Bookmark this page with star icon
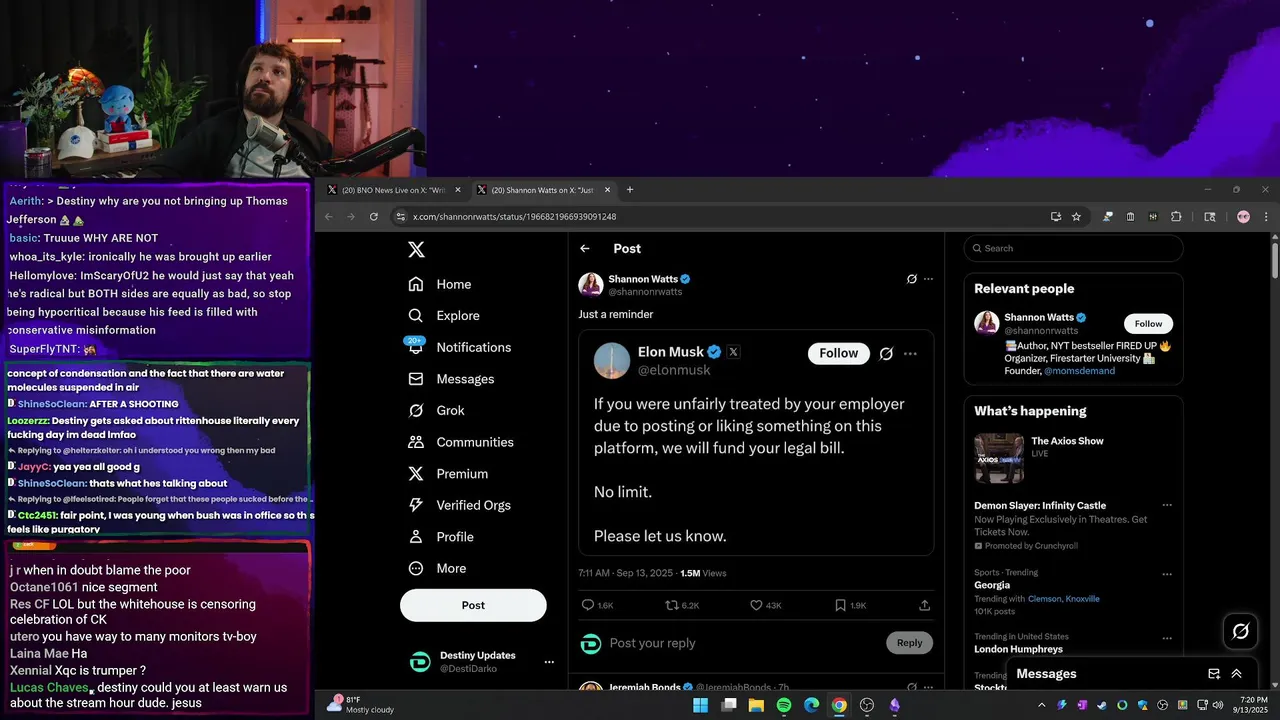Image resolution: width=1280 pixels, height=720 pixels. pos(1076,216)
